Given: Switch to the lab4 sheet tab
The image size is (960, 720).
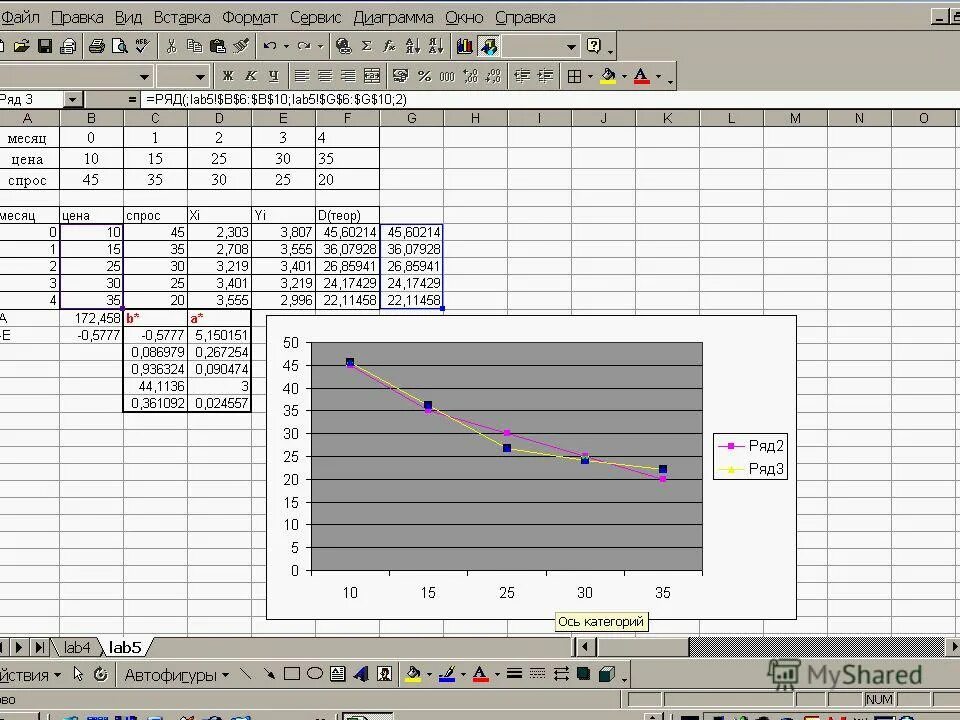Looking at the screenshot, I should click(77, 647).
